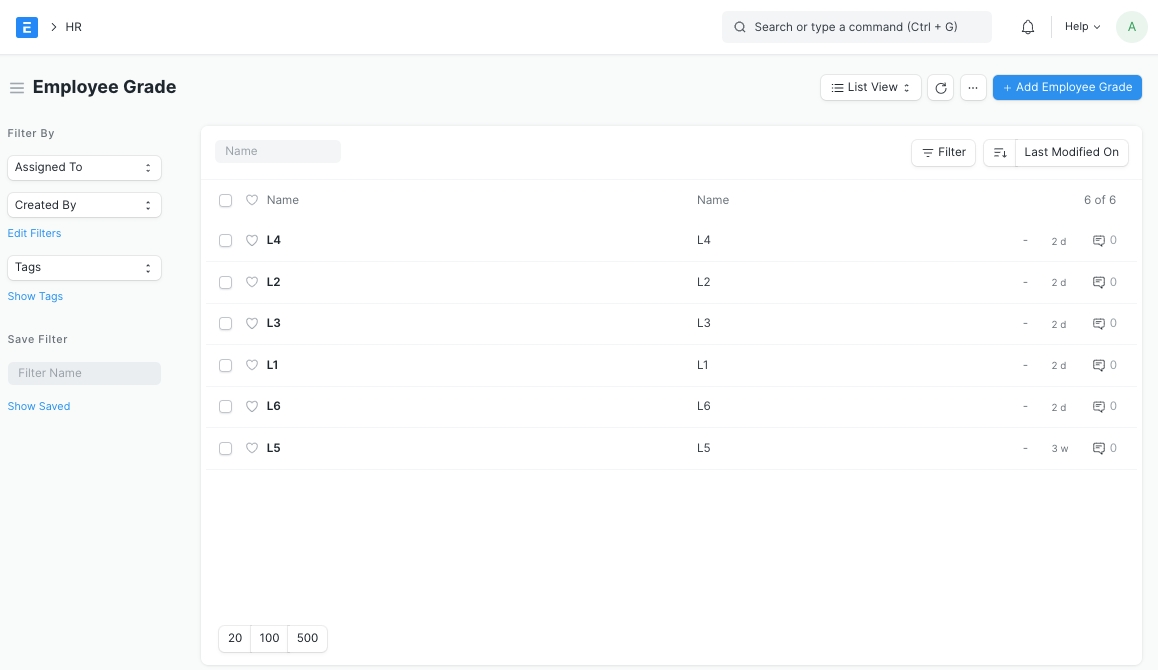The height and width of the screenshot is (670, 1158).
Task: Click the user avatar A
Action: [1131, 27]
